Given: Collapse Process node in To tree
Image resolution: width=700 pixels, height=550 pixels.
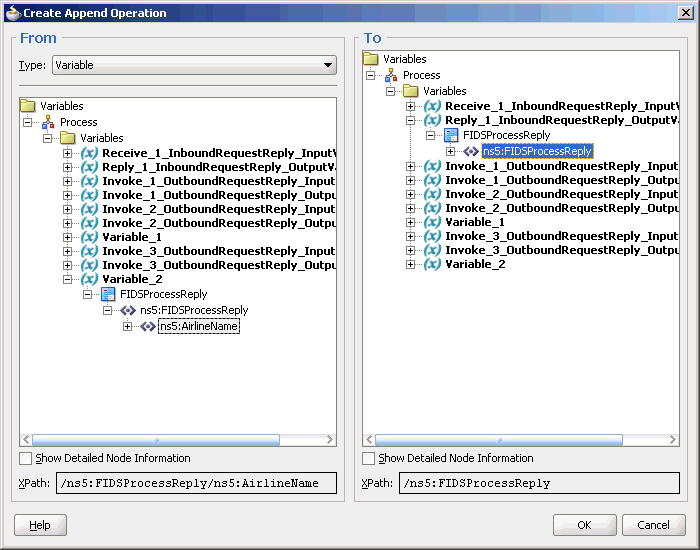Looking at the screenshot, I should pos(370,75).
